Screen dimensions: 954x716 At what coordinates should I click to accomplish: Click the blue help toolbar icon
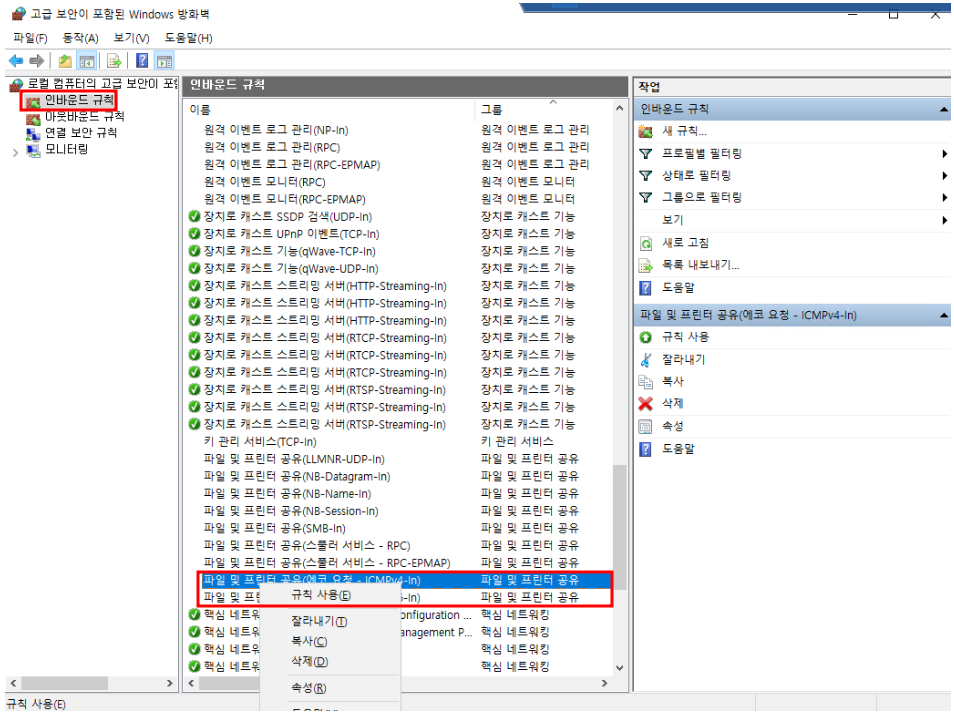(x=142, y=60)
